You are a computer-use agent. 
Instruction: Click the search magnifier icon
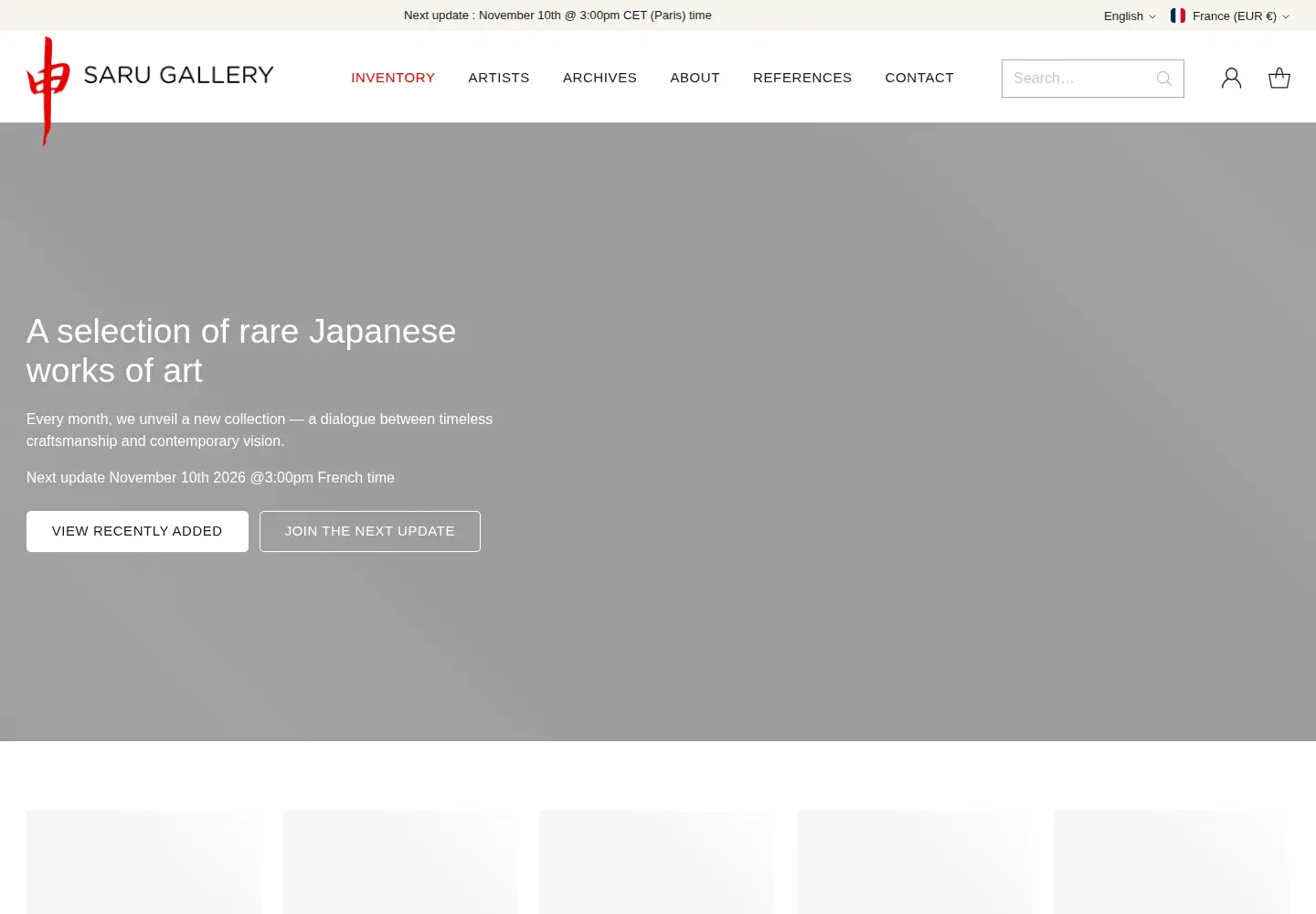(1163, 79)
